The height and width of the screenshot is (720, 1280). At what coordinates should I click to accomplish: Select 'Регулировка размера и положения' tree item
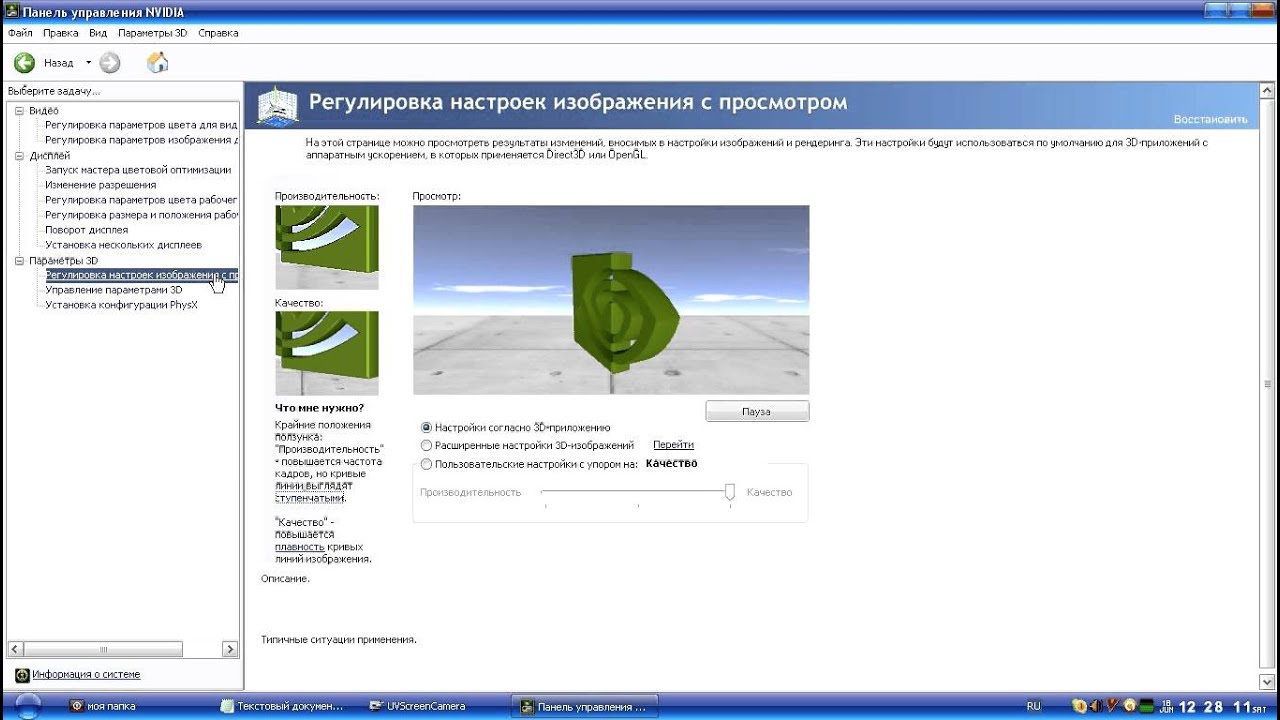(141, 215)
